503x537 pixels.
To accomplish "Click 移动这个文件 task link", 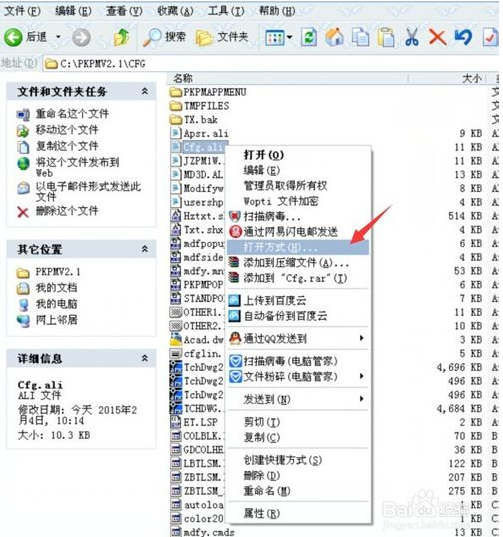I will tap(67, 130).
